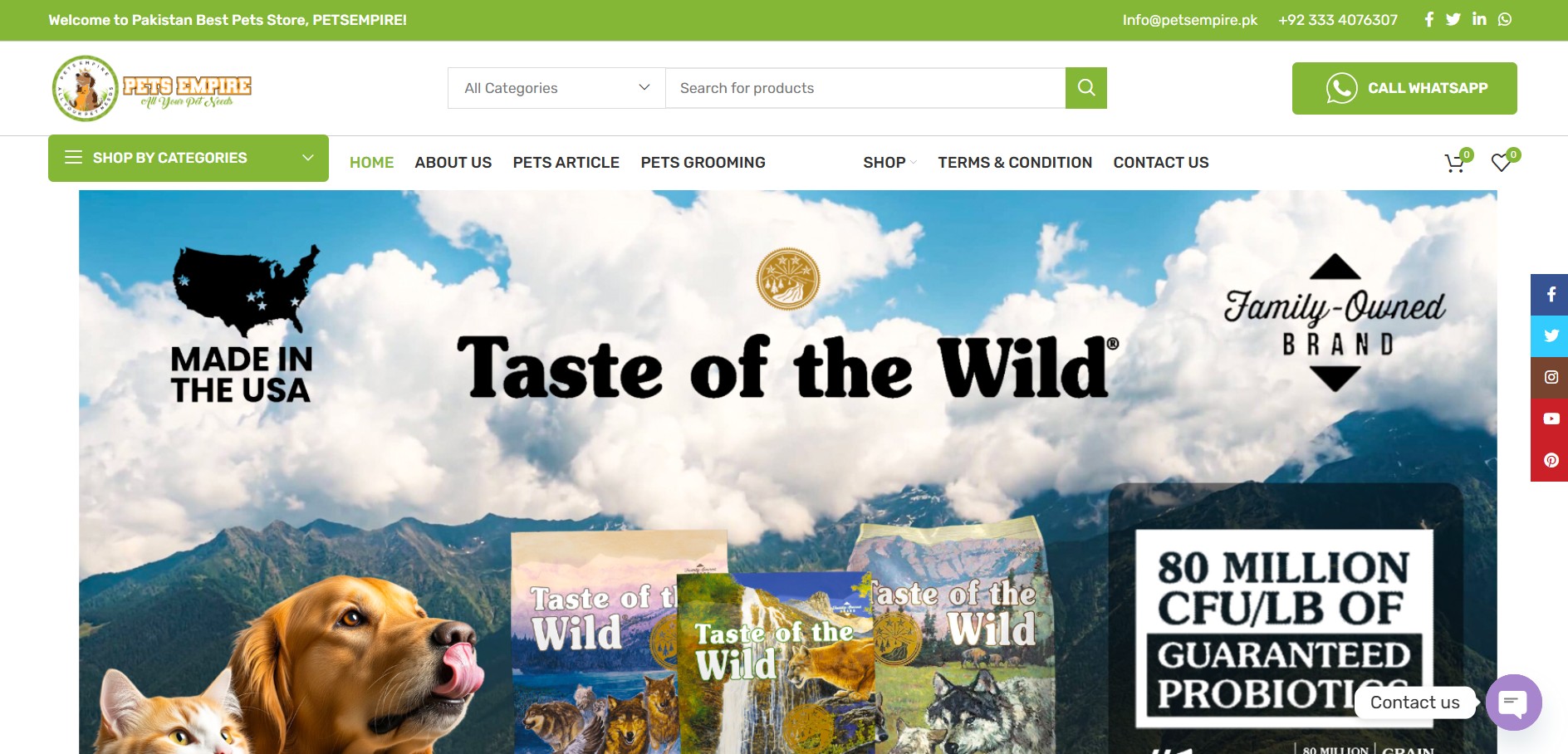Click the Pets Empire logo
Screen dimensions: 1568x754
151,88
